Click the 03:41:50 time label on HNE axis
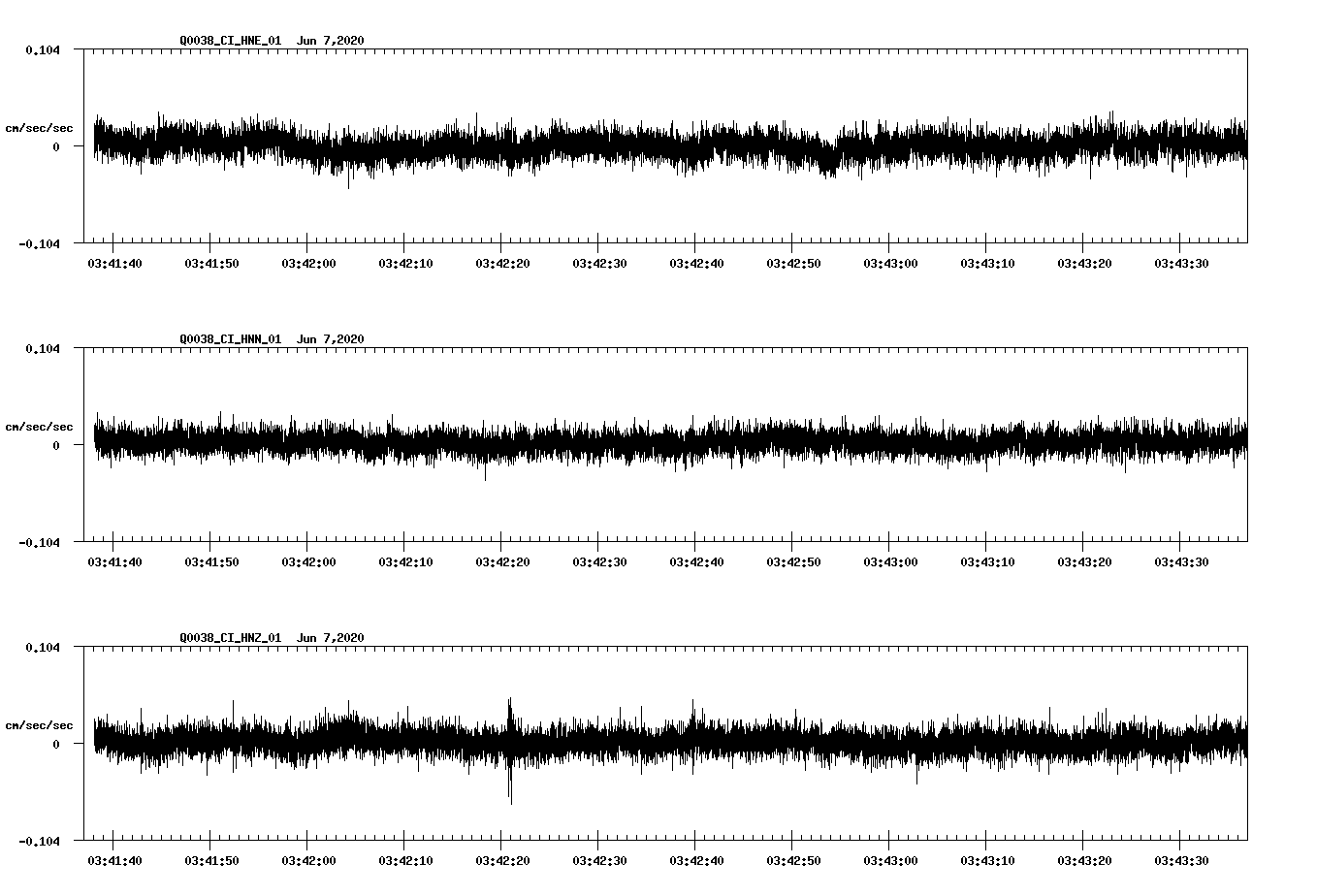Image resolution: width=1317 pixels, height=896 pixels. (x=211, y=263)
